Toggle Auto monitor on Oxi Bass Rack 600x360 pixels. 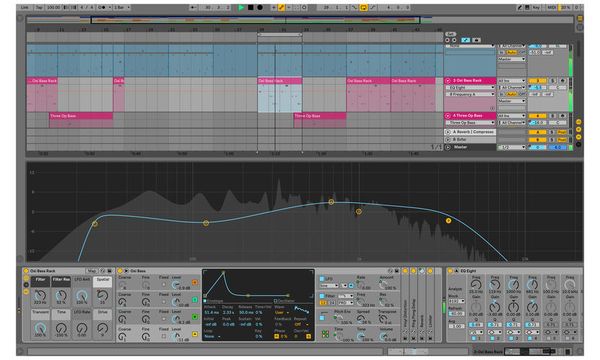512,94
